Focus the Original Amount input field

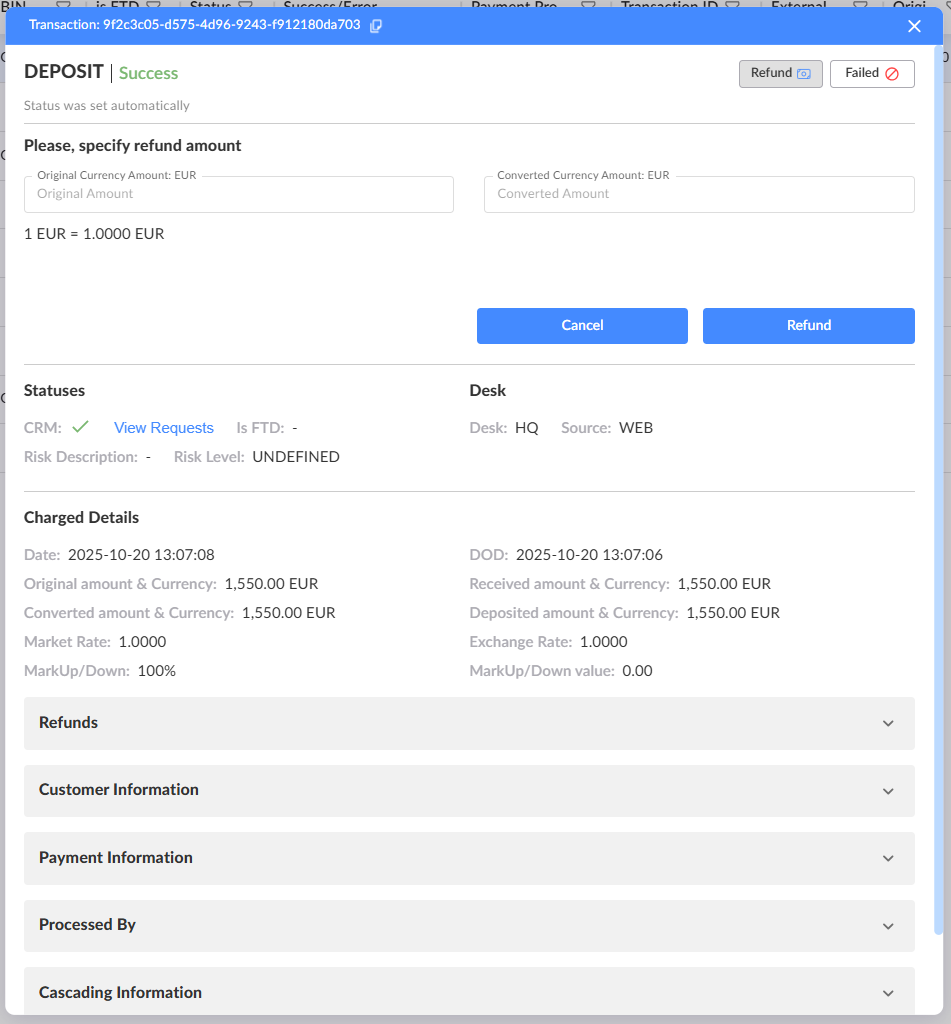239,195
